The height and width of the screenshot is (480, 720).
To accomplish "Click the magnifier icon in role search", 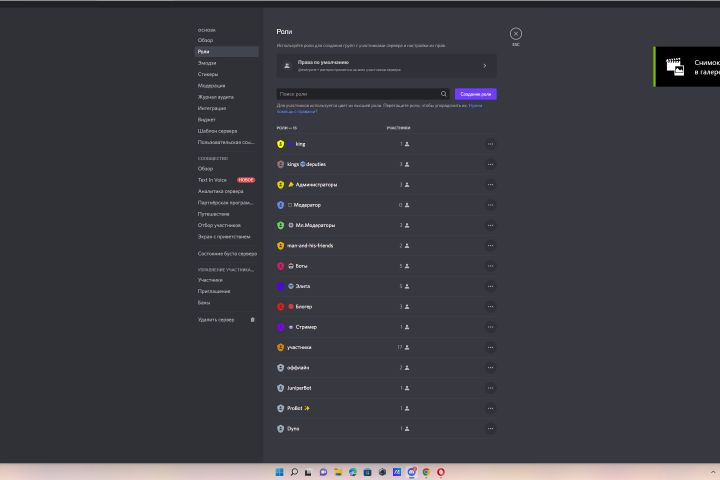I will click(444, 94).
